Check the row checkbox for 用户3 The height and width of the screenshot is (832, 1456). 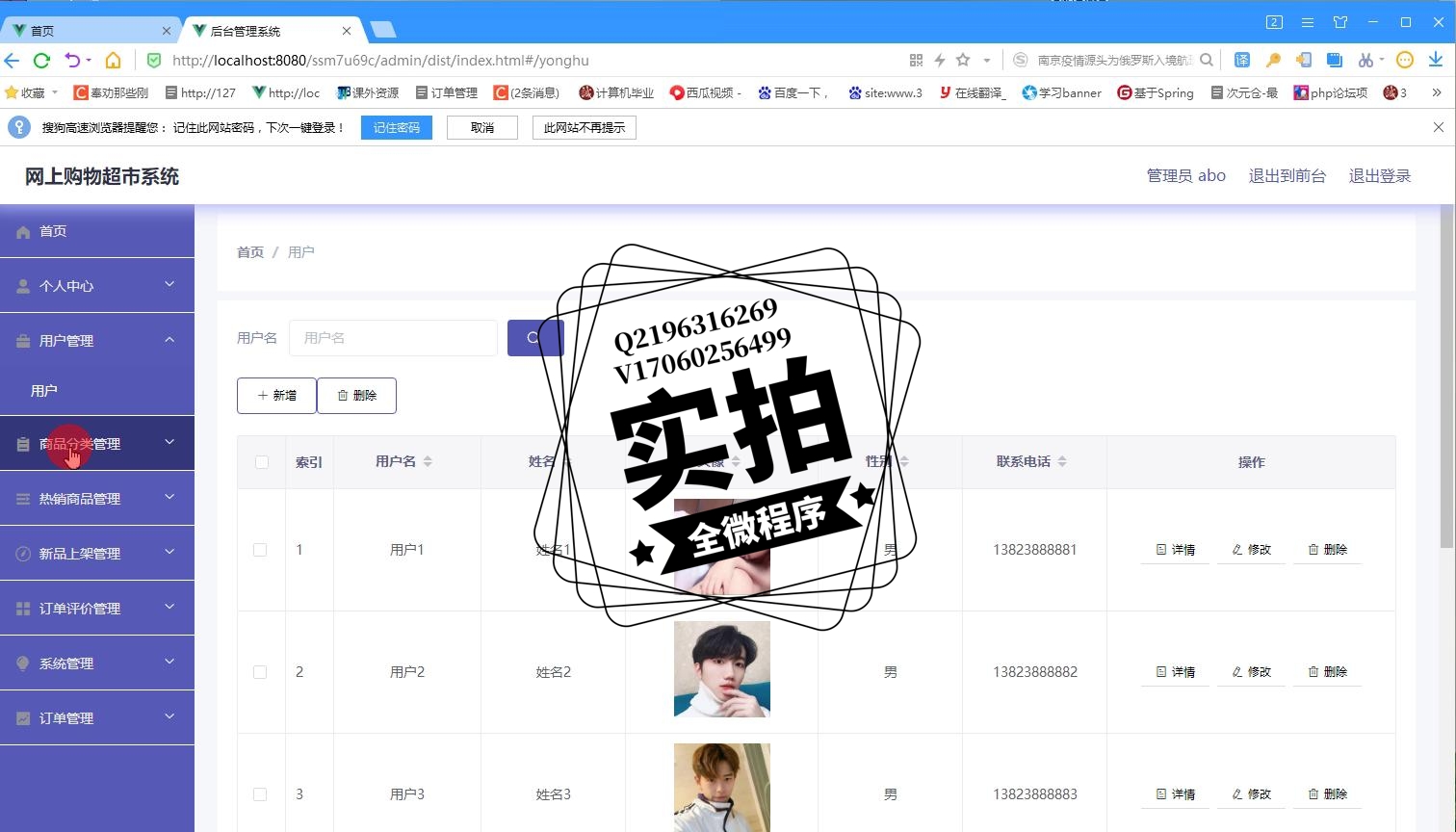tap(260, 794)
